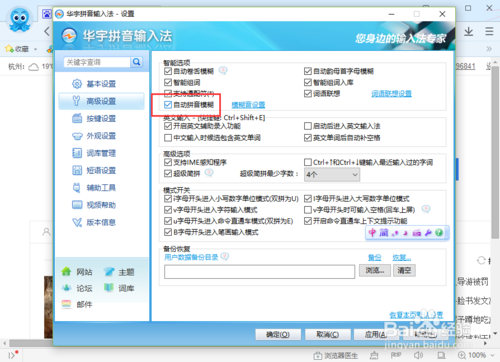Open the 超级简拼最少字数 4个 dropdown

click(332, 174)
